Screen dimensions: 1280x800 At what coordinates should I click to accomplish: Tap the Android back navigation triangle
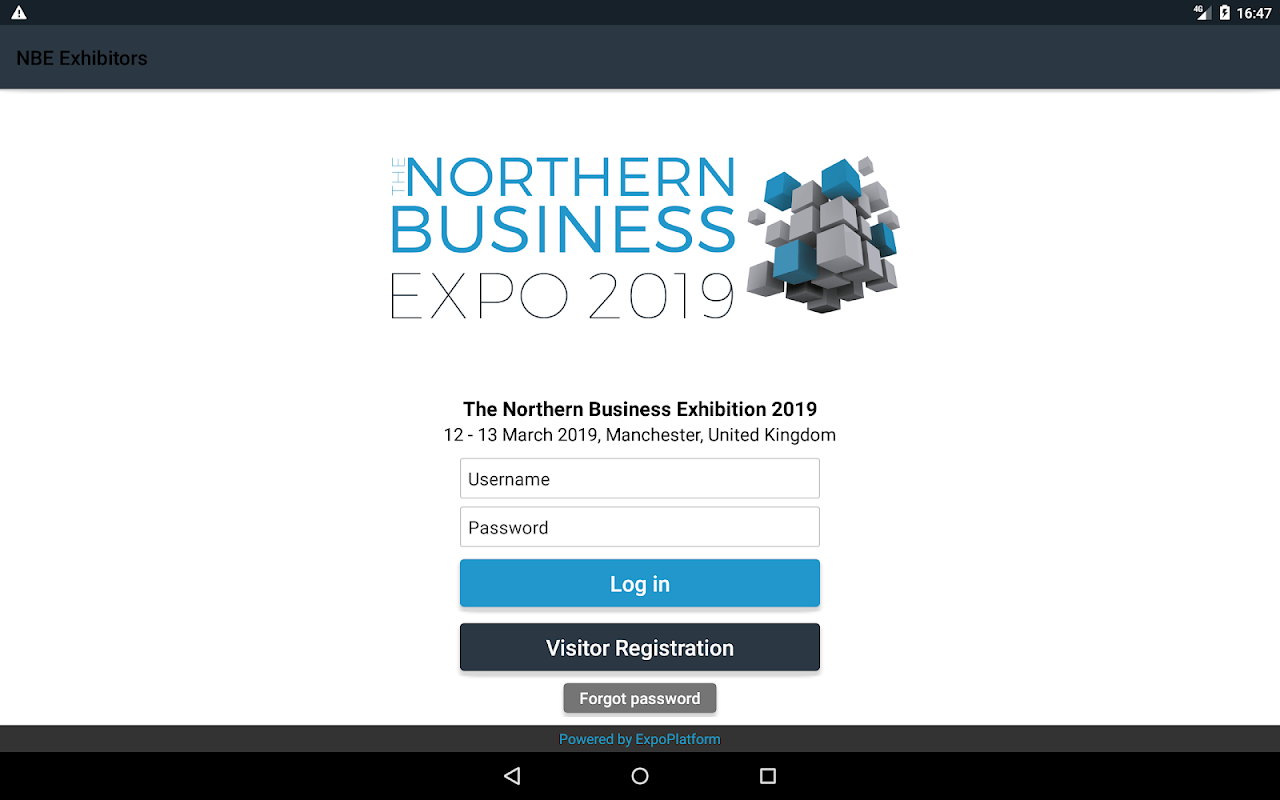tap(512, 776)
